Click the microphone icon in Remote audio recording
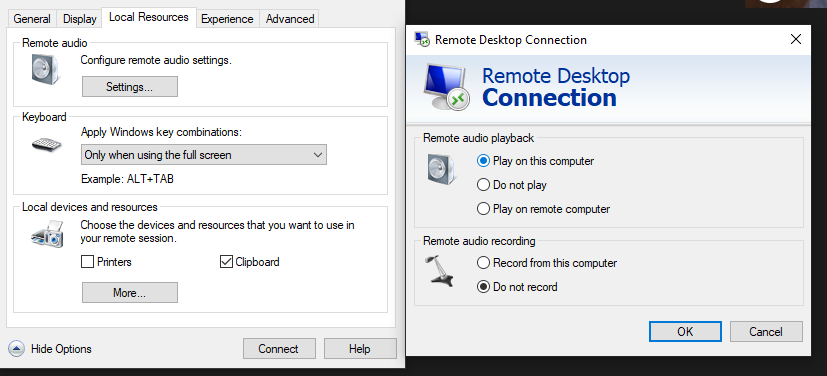The image size is (827, 376). pyautogui.click(x=440, y=271)
